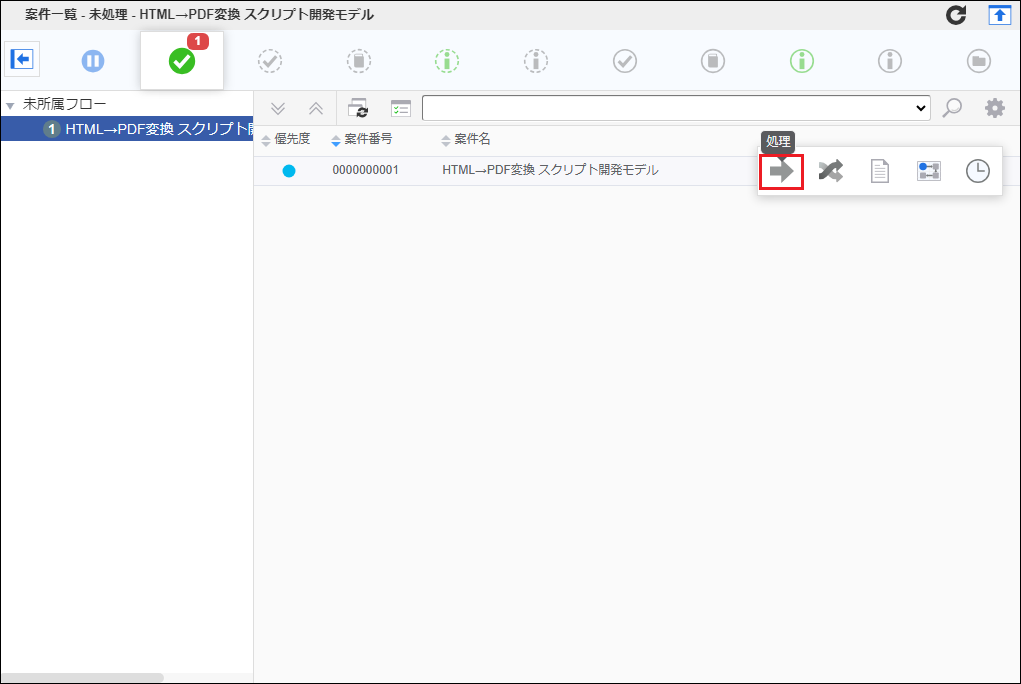Click the blue upward arrow icon
The width and height of the screenshot is (1021, 684).
[1000, 14]
